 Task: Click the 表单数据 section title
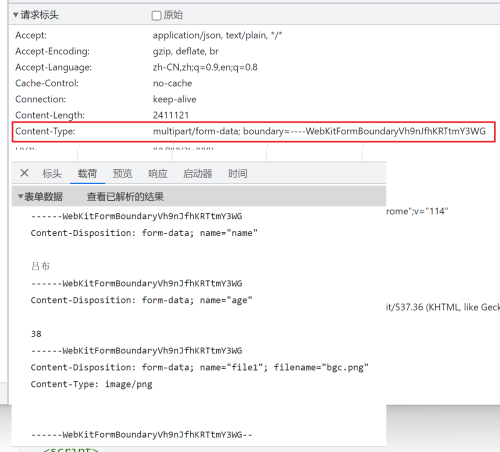coord(43,197)
